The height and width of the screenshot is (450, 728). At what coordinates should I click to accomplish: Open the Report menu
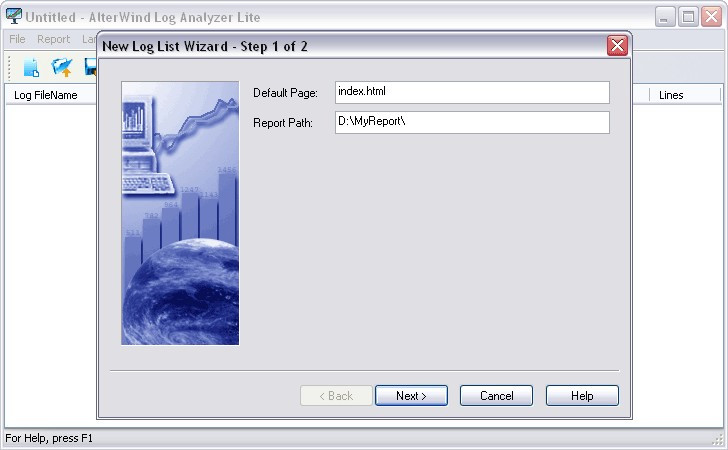pyautogui.click(x=53, y=39)
